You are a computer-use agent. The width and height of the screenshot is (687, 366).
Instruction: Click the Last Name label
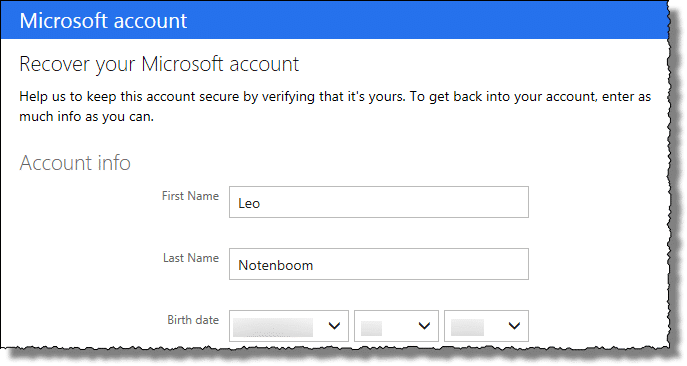click(191, 258)
